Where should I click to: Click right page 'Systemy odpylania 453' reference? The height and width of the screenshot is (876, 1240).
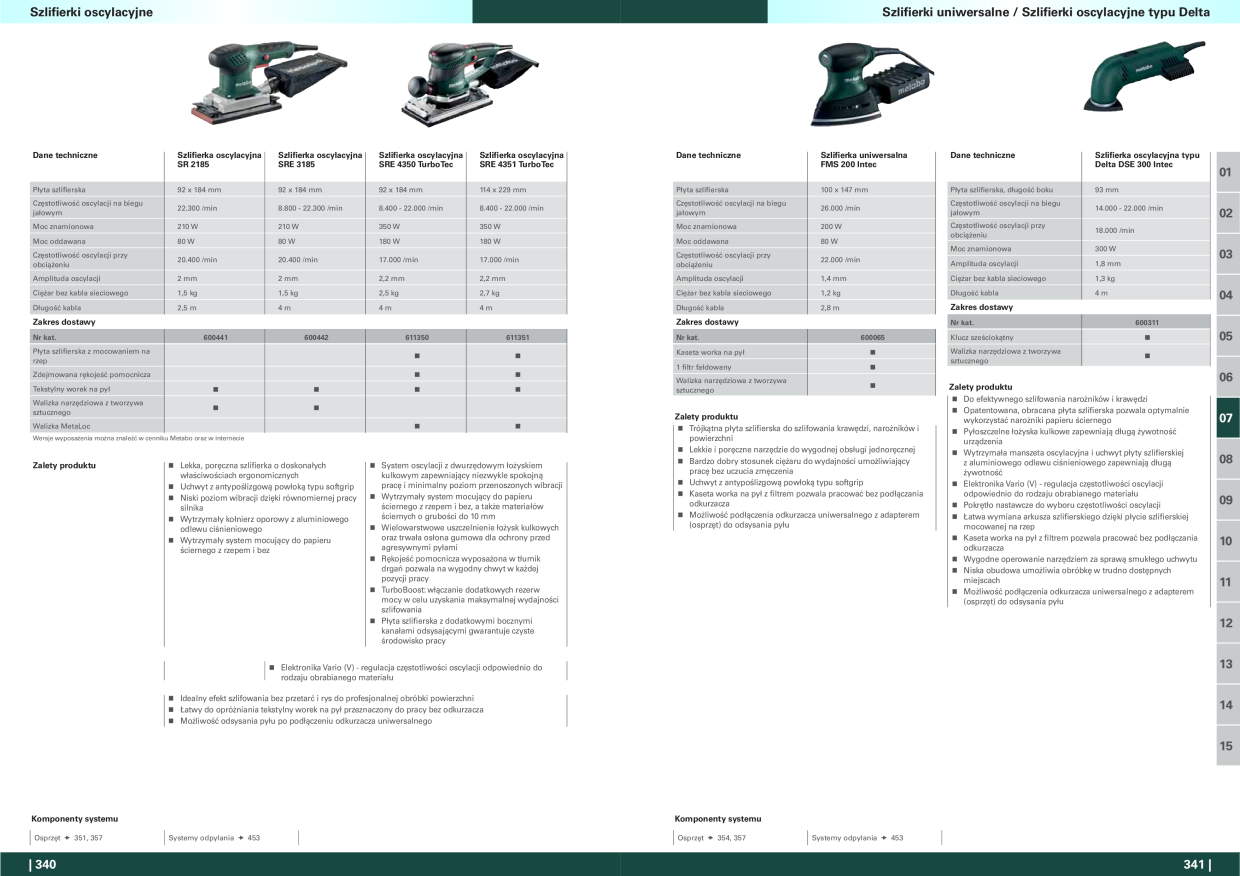(857, 838)
